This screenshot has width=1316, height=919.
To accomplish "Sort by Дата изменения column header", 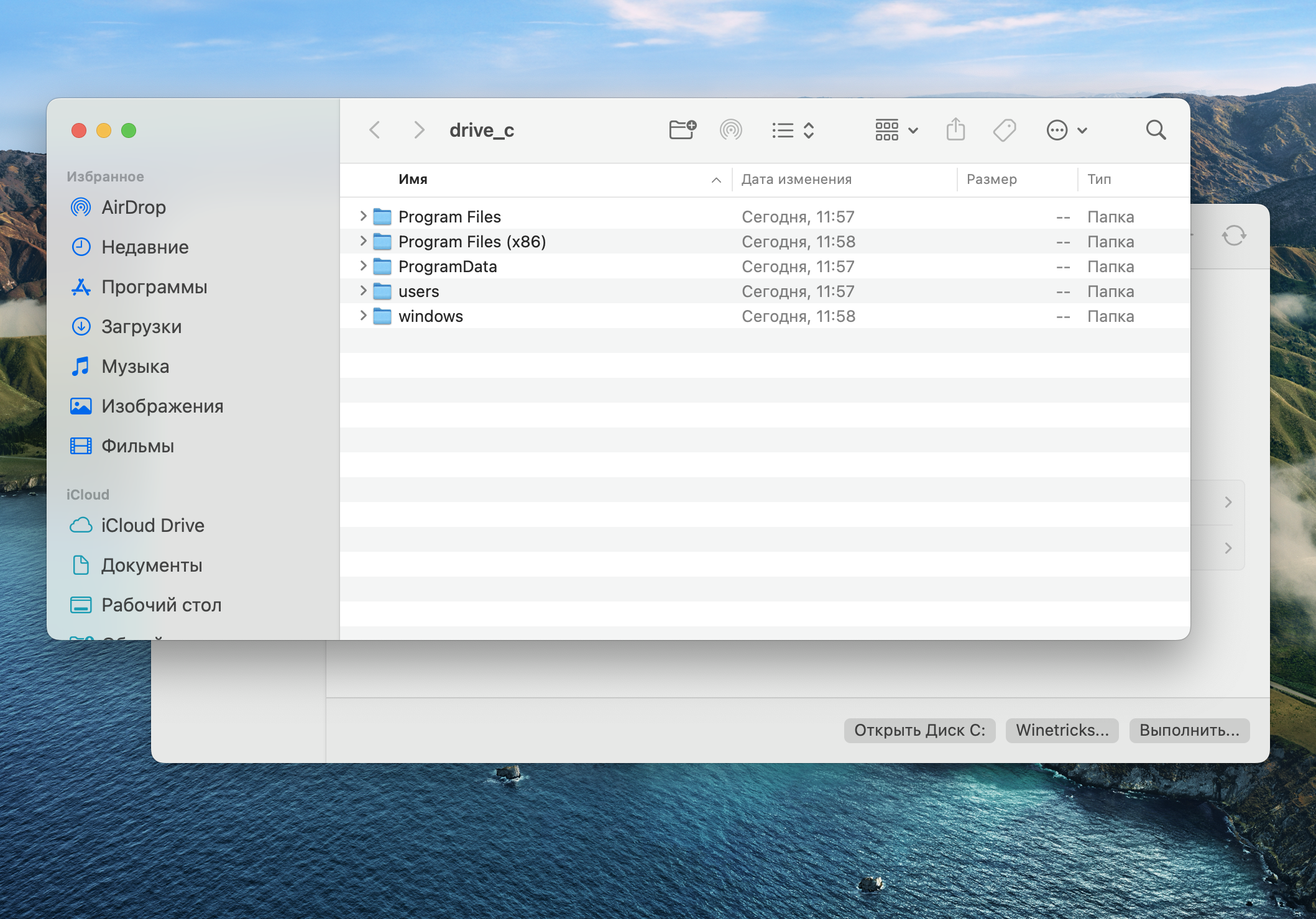I will pos(797,180).
